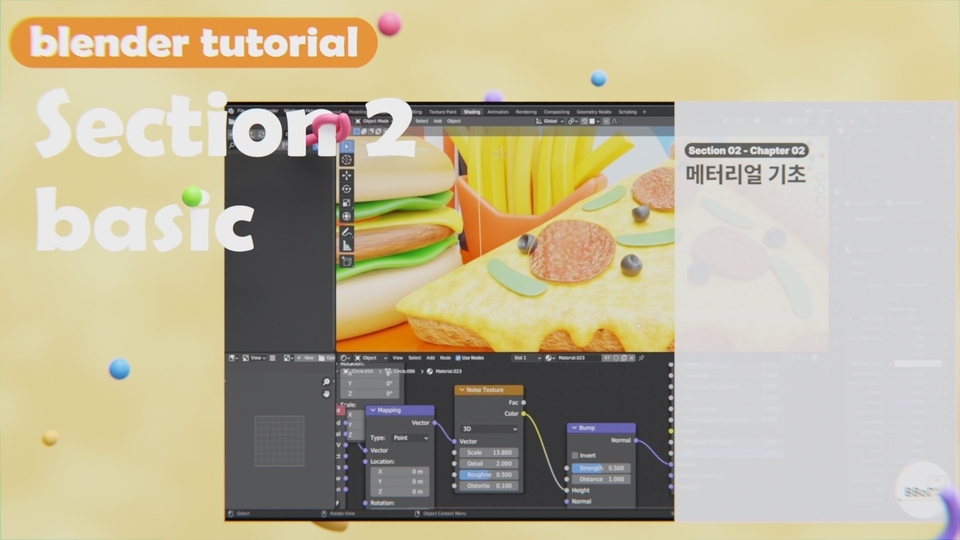Select the Select Box tool in viewport toolbar
The width and height of the screenshot is (960, 540).
click(x=347, y=146)
